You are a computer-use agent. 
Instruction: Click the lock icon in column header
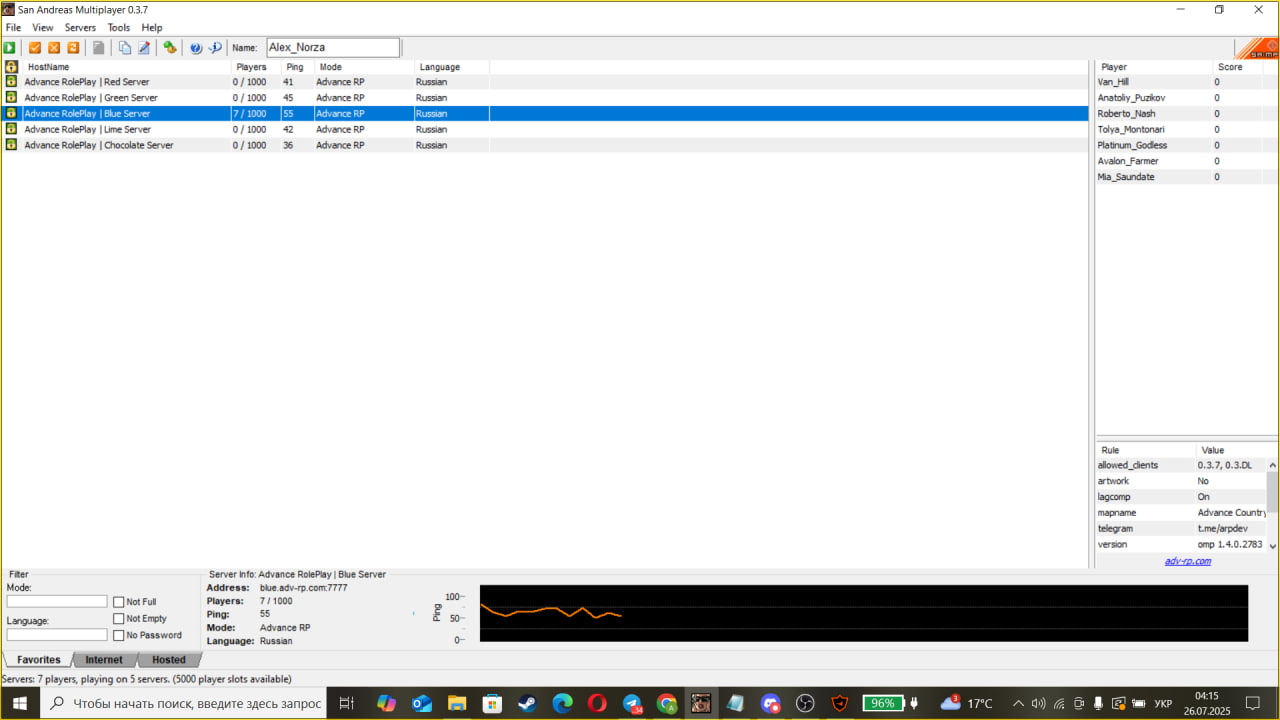coord(12,67)
